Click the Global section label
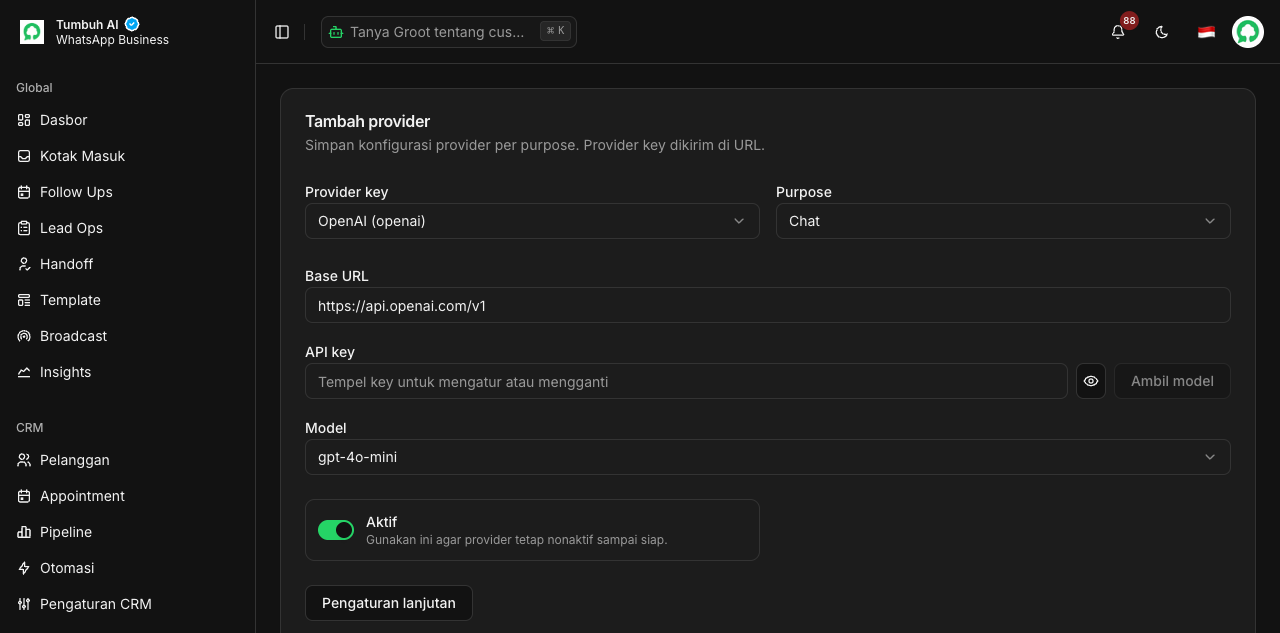This screenshot has width=1280, height=633. click(34, 88)
